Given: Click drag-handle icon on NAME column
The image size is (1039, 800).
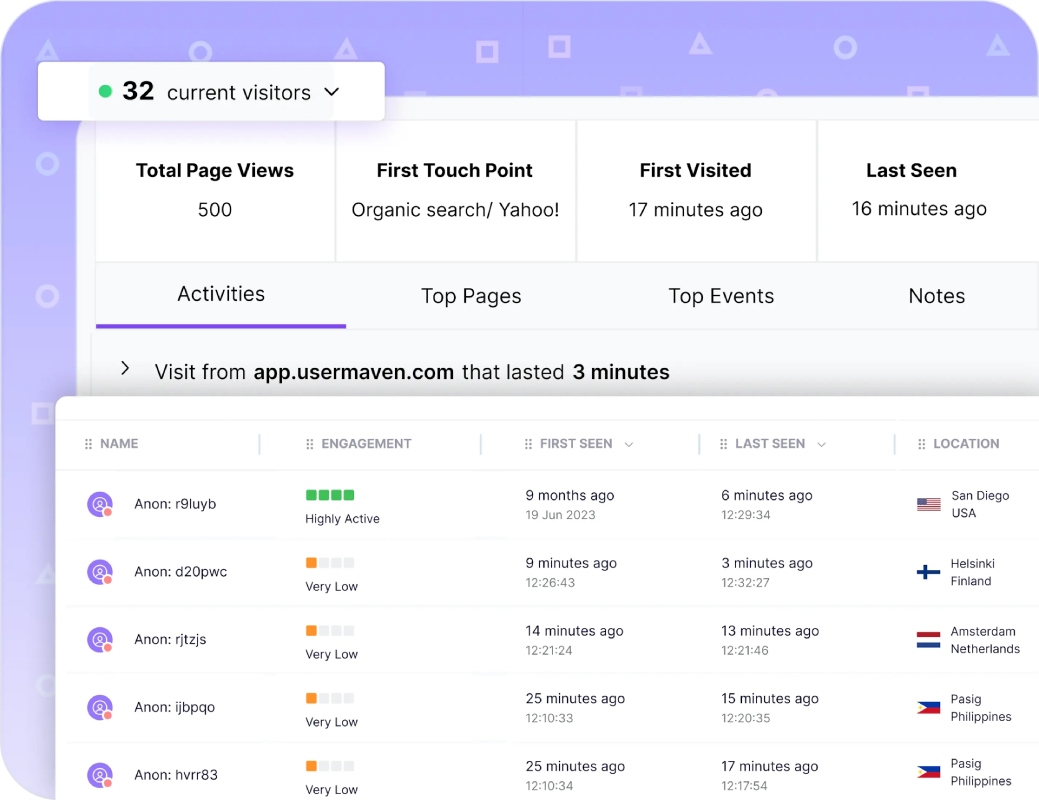Looking at the screenshot, I should [88, 444].
